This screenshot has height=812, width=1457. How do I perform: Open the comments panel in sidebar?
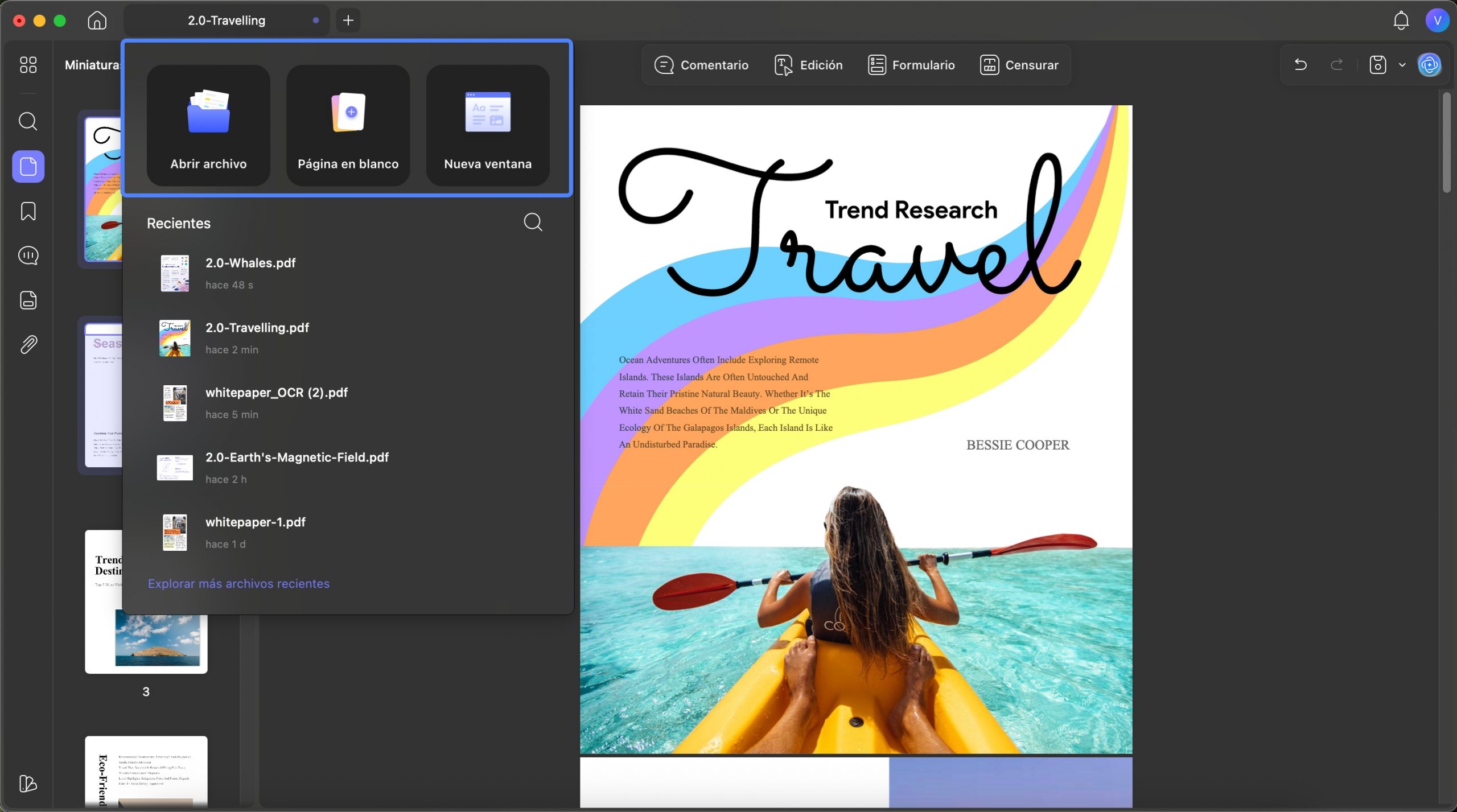[x=28, y=255]
